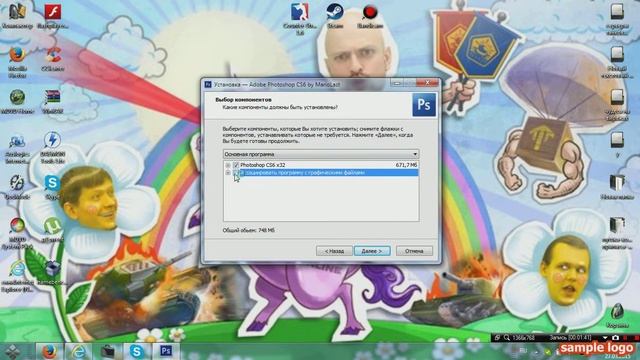Click the magnifier icon in the recorder bar

tap(507, 338)
